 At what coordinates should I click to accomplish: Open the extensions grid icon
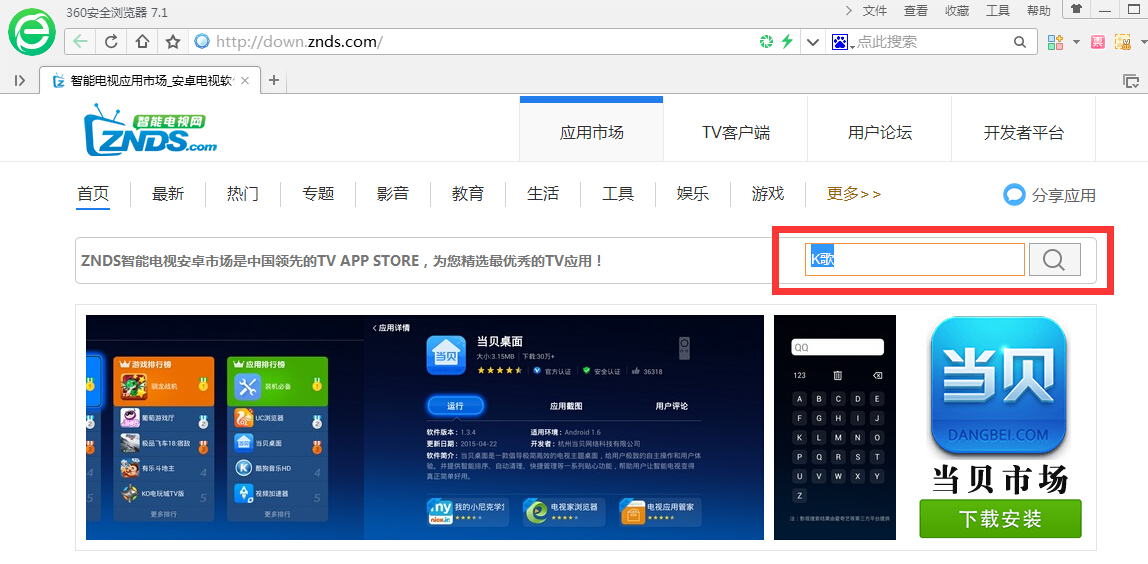tap(1055, 42)
